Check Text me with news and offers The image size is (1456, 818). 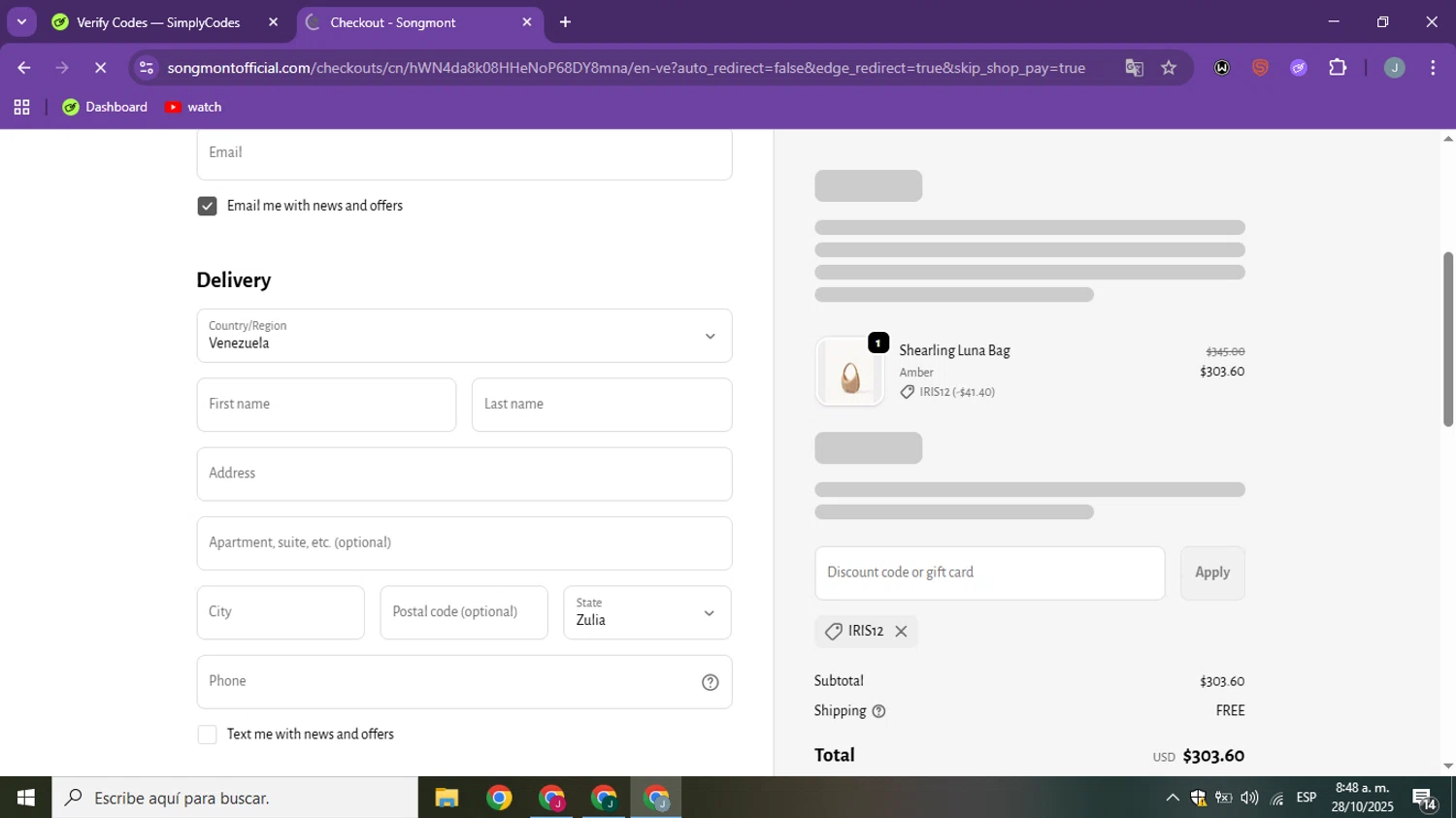click(207, 735)
